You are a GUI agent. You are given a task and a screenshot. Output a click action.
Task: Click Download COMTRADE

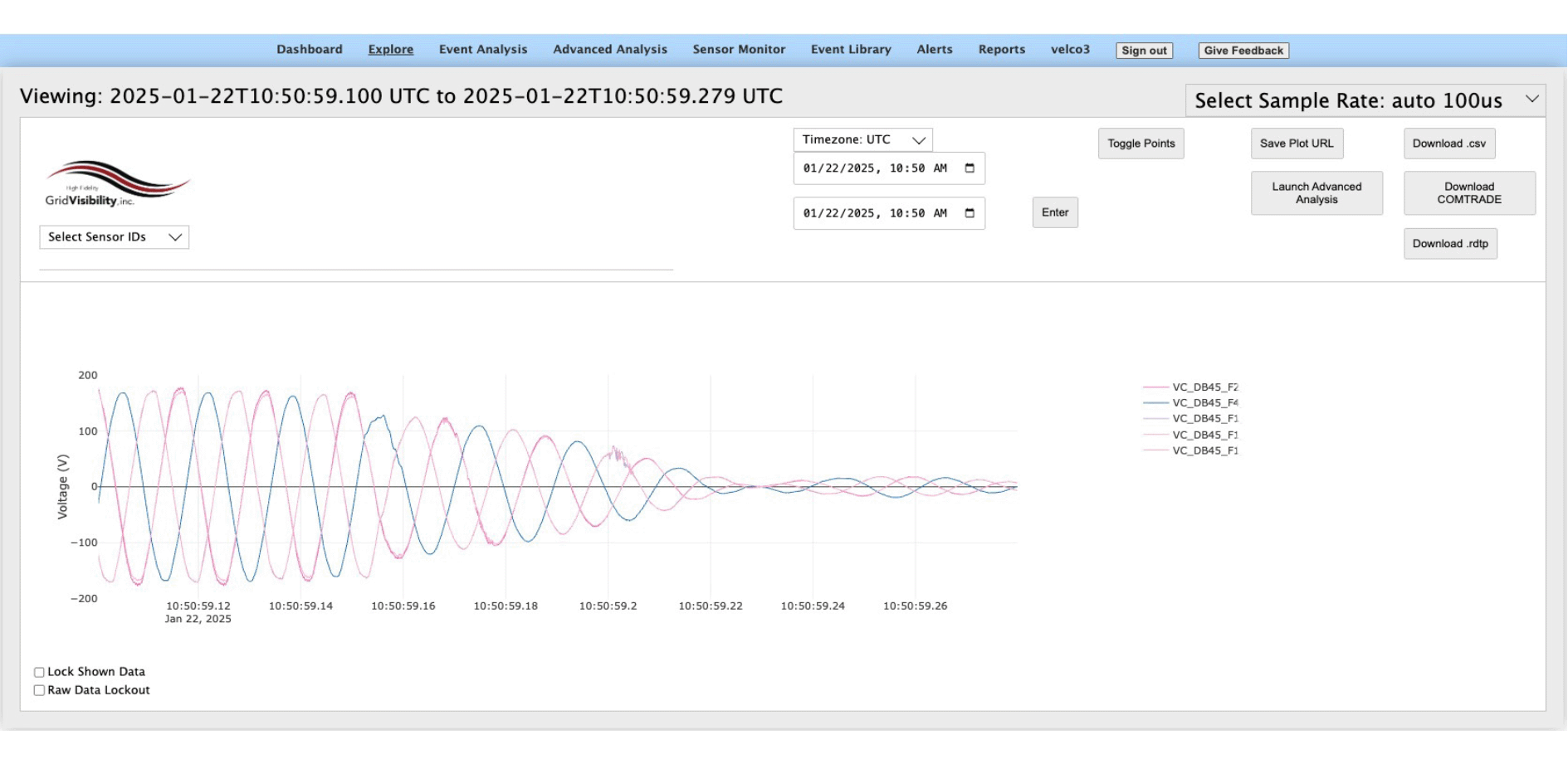(1468, 193)
